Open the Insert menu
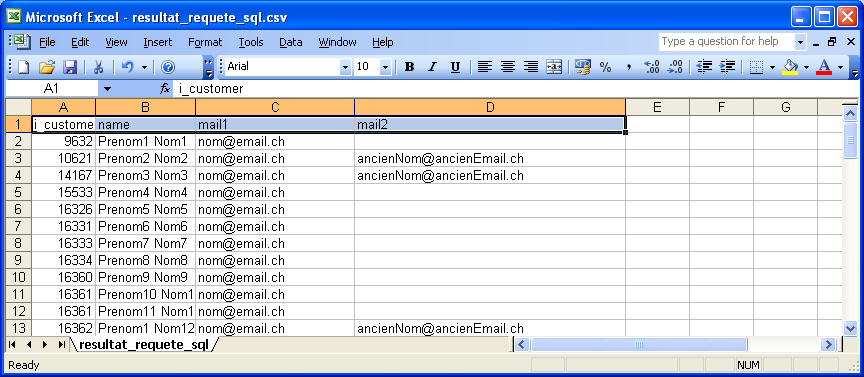Image resolution: width=864 pixels, height=377 pixels. [x=158, y=42]
